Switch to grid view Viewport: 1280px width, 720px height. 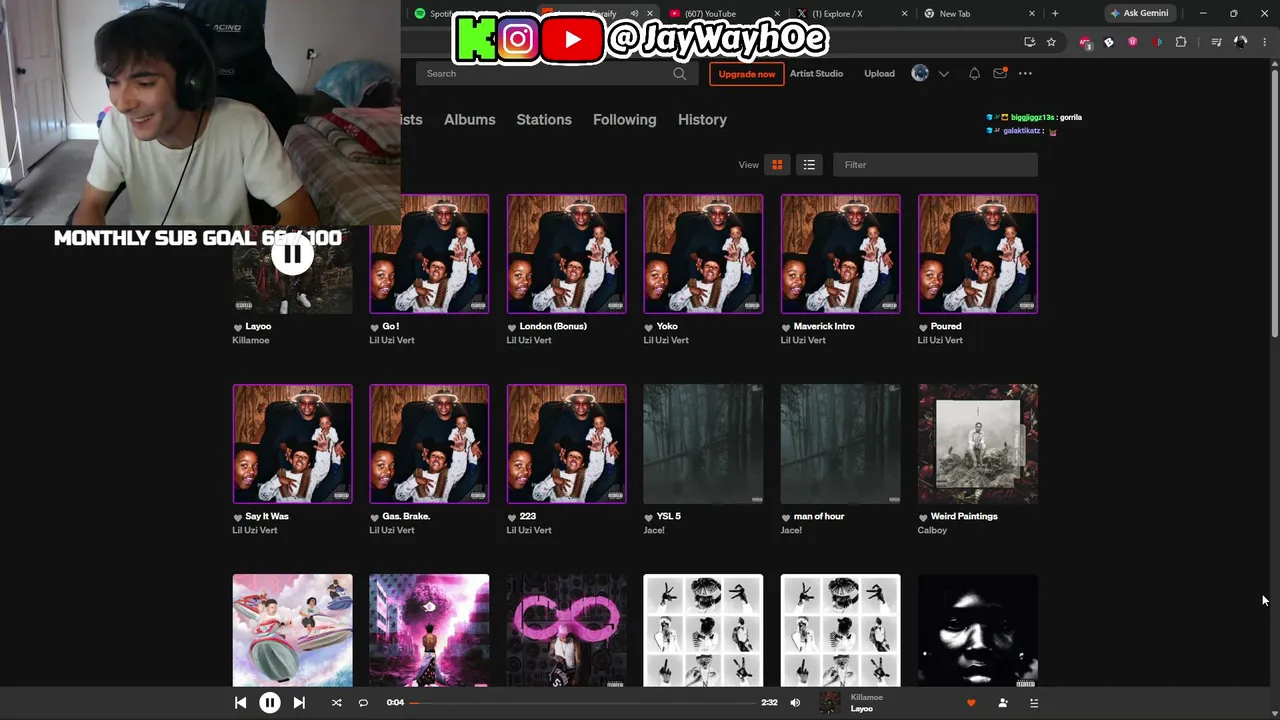tap(777, 165)
